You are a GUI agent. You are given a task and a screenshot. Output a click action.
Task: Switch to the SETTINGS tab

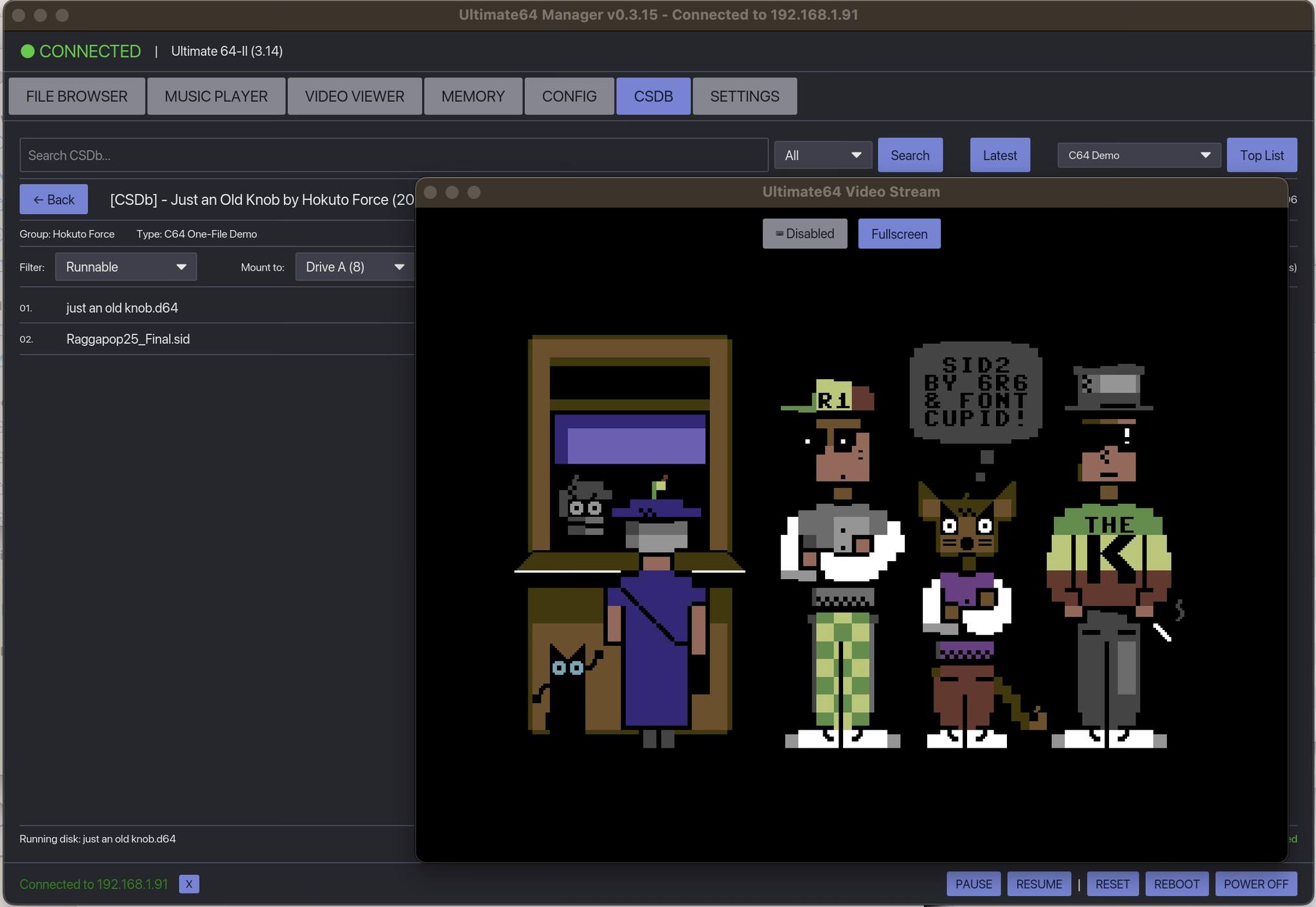click(x=745, y=96)
